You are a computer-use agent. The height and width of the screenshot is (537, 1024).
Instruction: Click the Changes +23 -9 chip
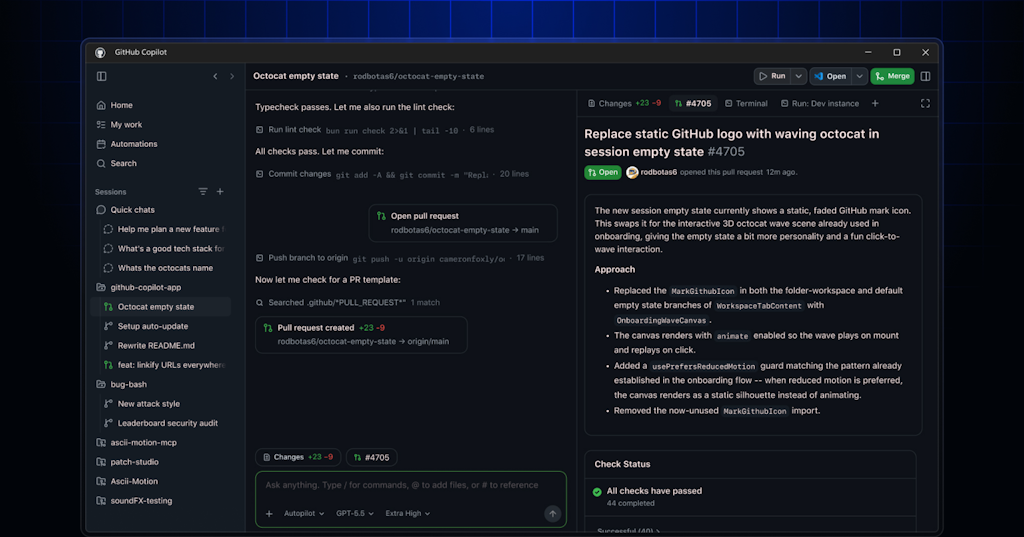tap(297, 457)
